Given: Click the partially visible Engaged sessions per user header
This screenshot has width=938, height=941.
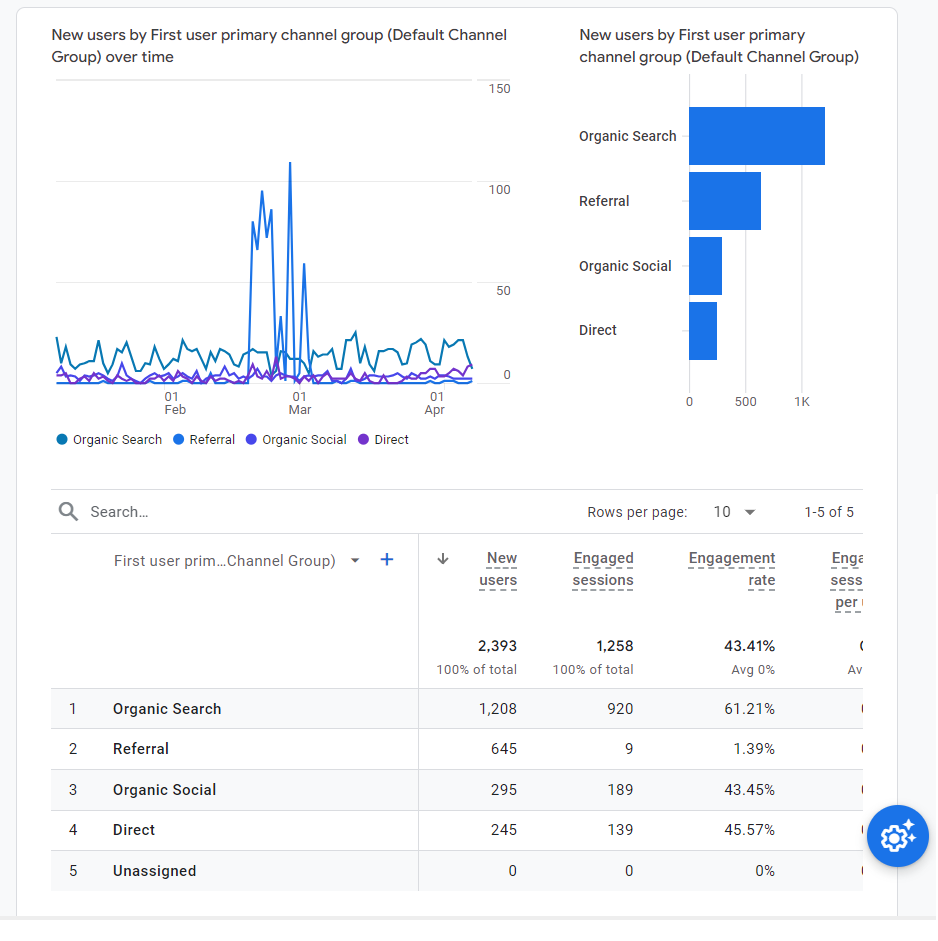Looking at the screenshot, I should click(847, 580).
